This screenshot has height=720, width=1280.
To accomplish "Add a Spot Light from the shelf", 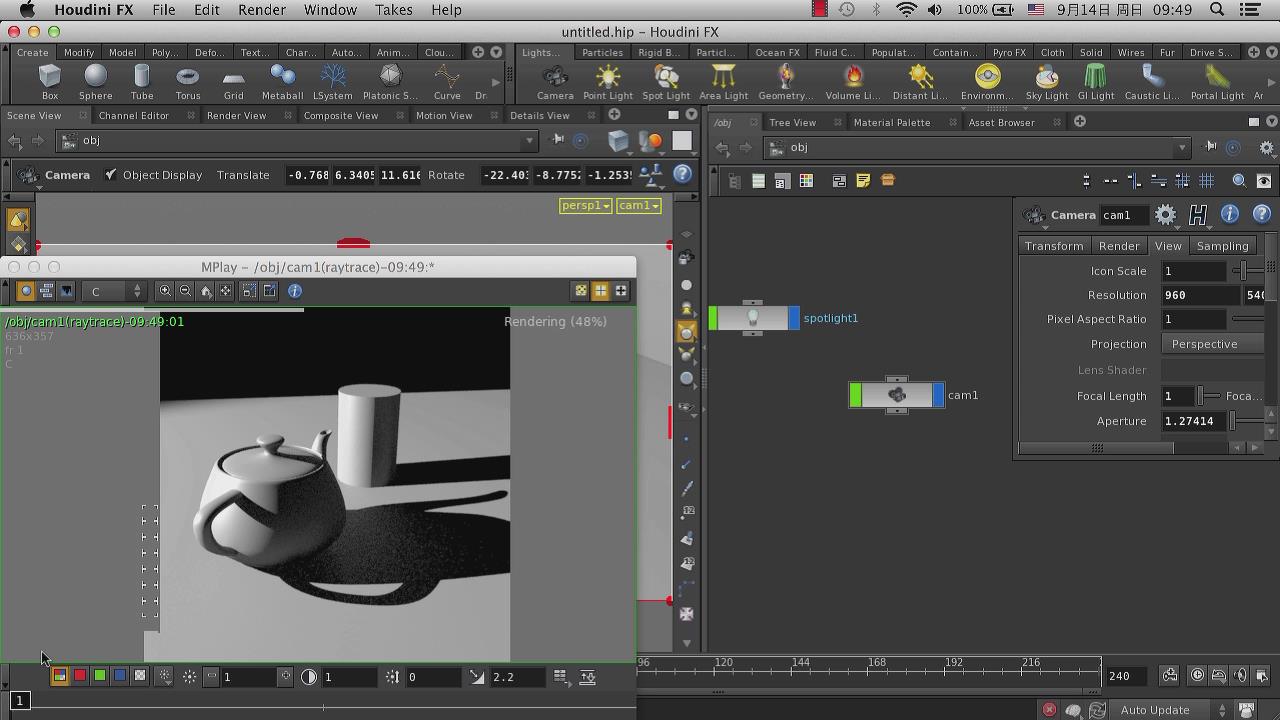I will point(666,81).
